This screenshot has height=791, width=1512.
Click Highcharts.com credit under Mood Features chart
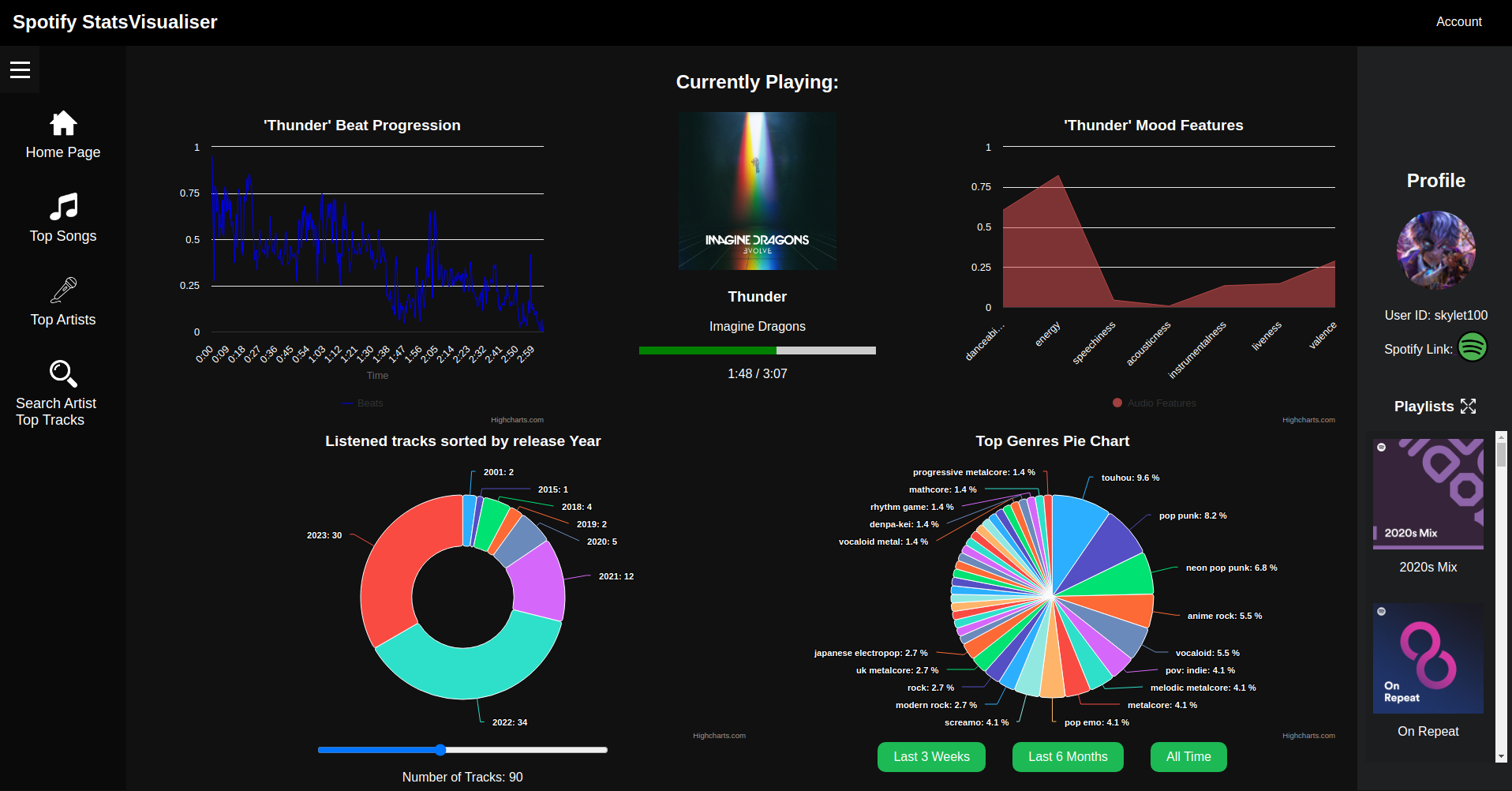(x=1308, y=420)
